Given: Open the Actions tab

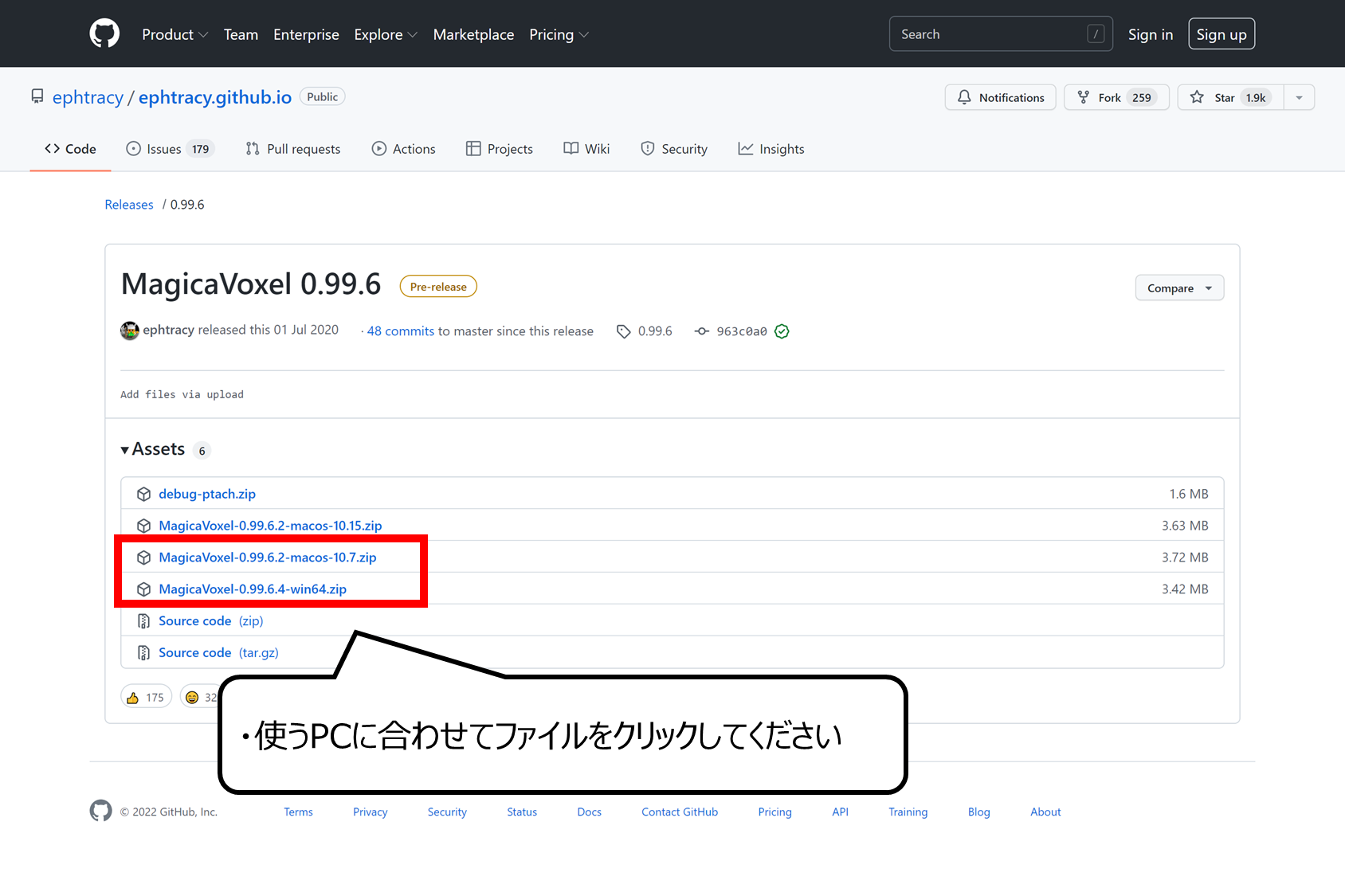Looking at the screenshot, I should pos(403,149).
